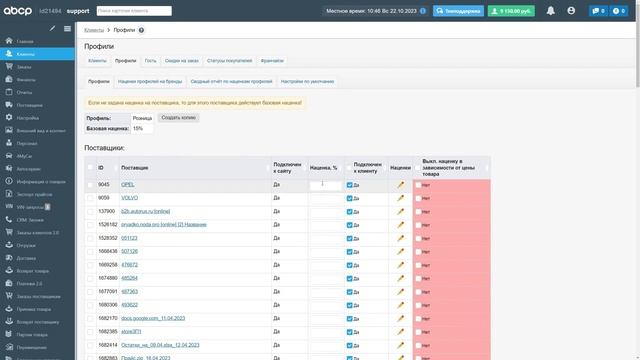Open the notifications bell icon
The width and height of the screenshot is (640, 360).
coord(551,11)
